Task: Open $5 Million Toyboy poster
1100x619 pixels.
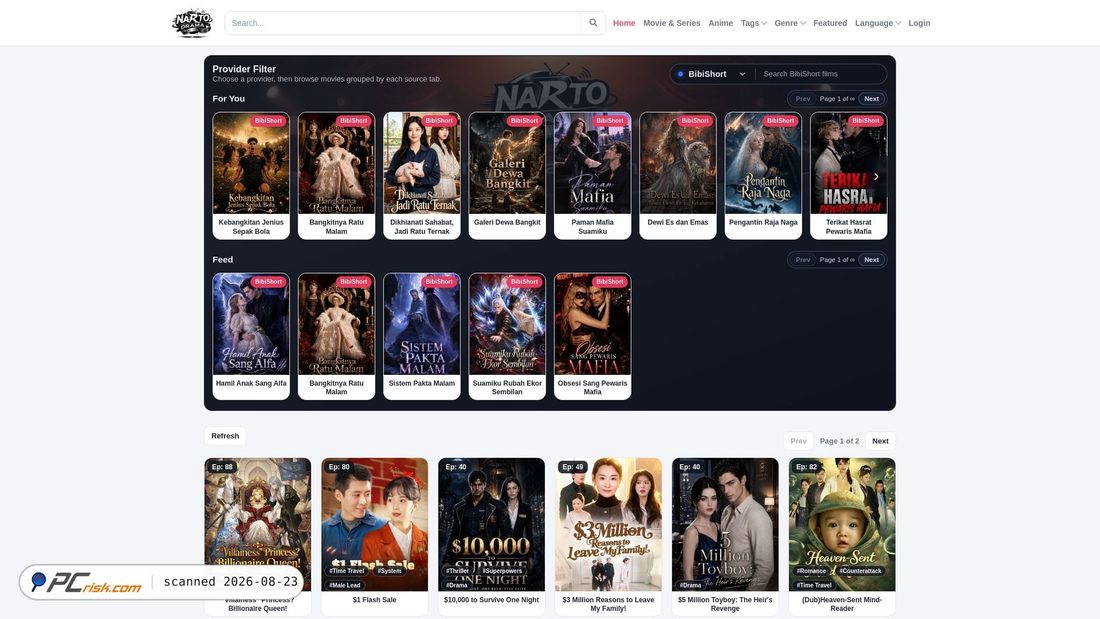Action: click(725, 524)
